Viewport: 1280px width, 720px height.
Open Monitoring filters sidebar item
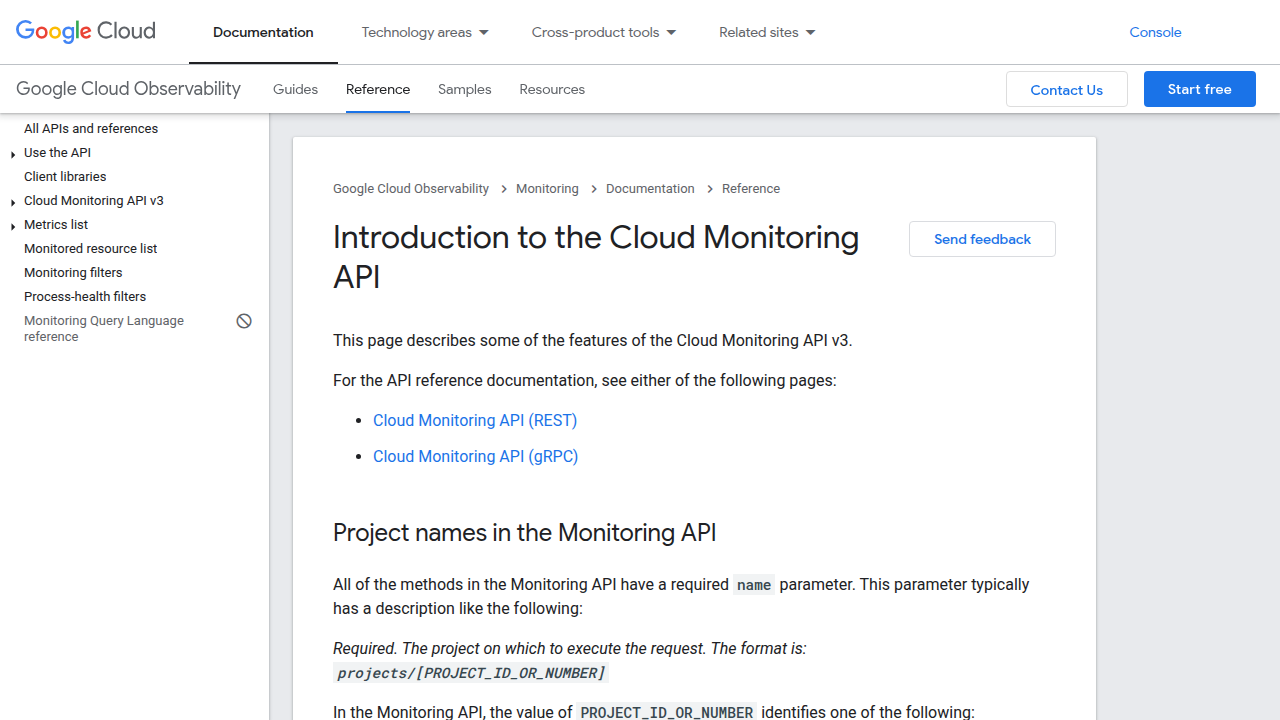pos(73,272)
